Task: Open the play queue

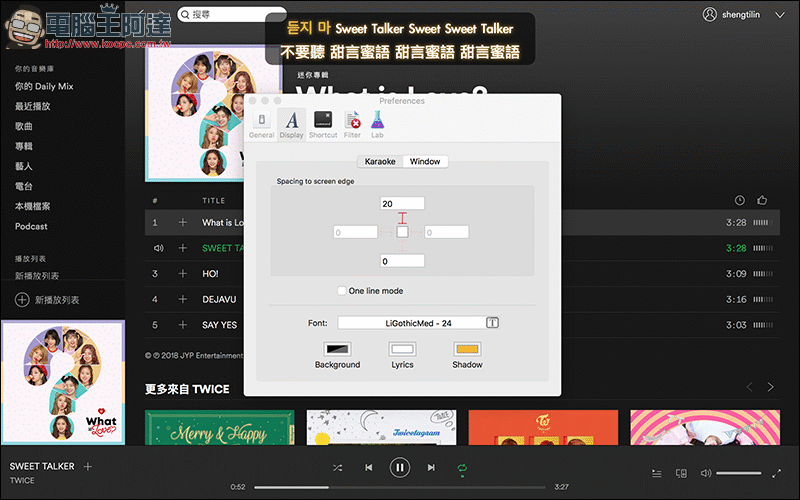Action: pos(657,473)
